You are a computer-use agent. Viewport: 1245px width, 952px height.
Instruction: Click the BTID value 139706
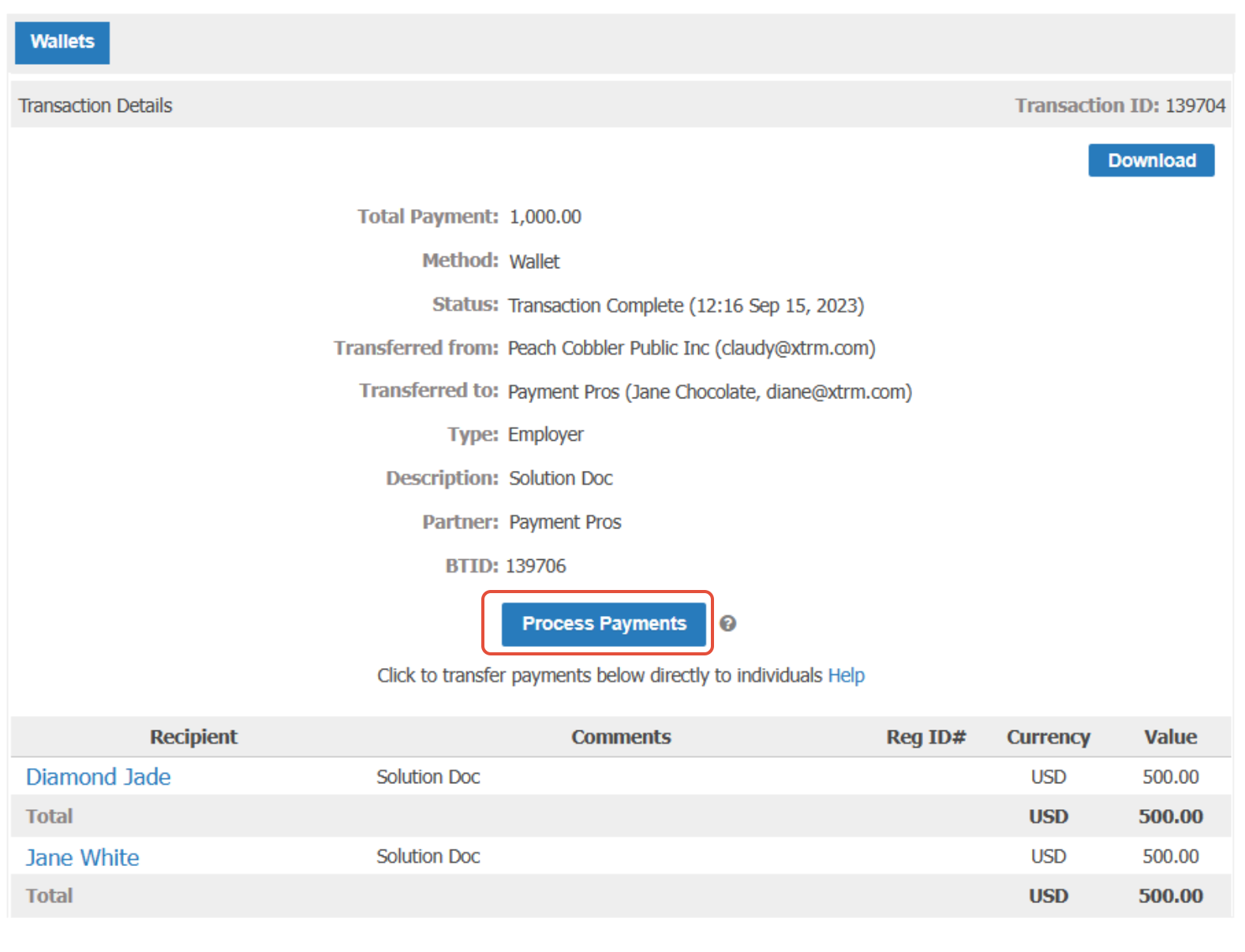coord(536,566)
